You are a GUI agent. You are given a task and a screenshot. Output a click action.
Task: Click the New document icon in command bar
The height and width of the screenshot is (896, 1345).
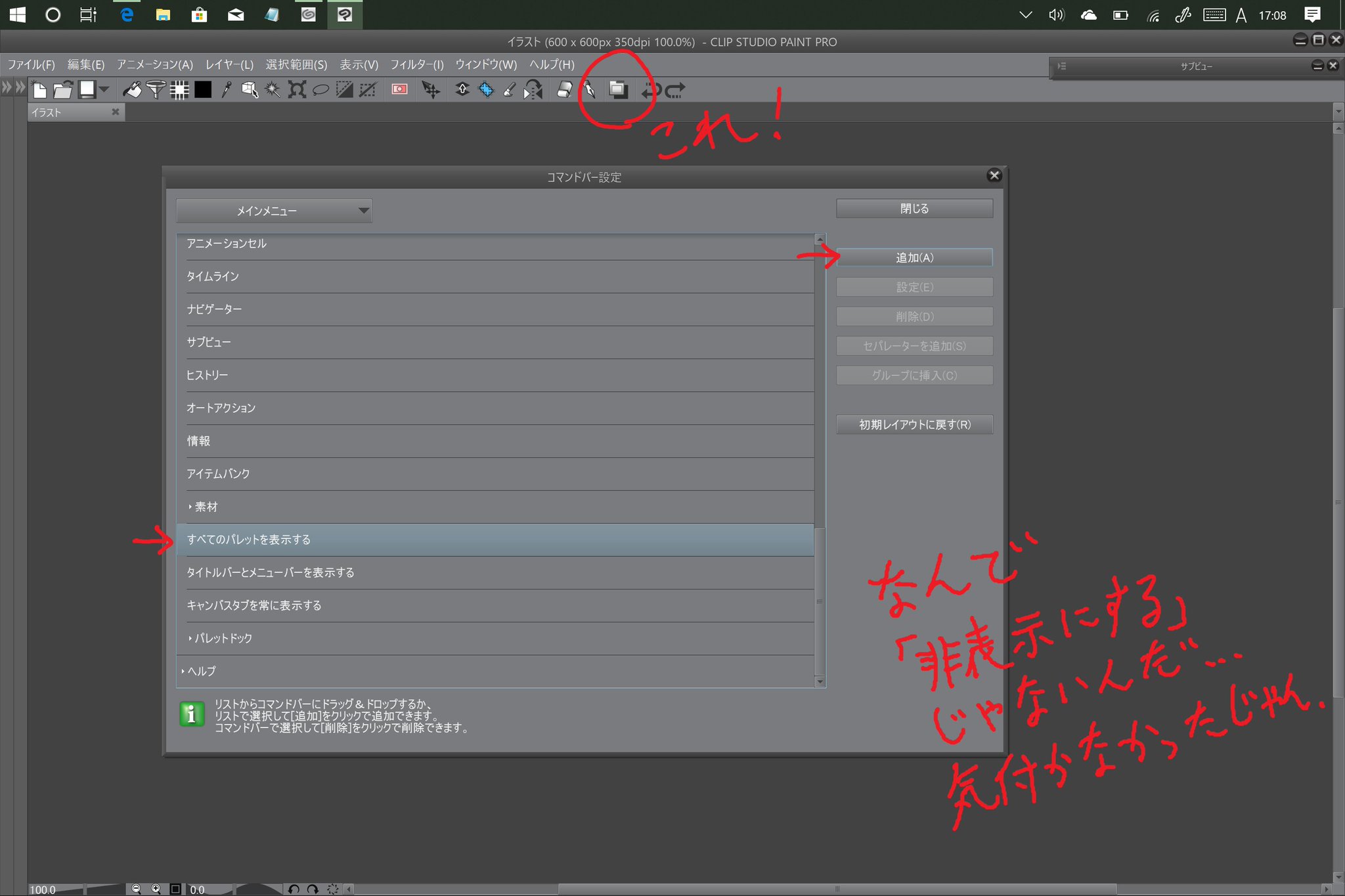pos(39,90)
